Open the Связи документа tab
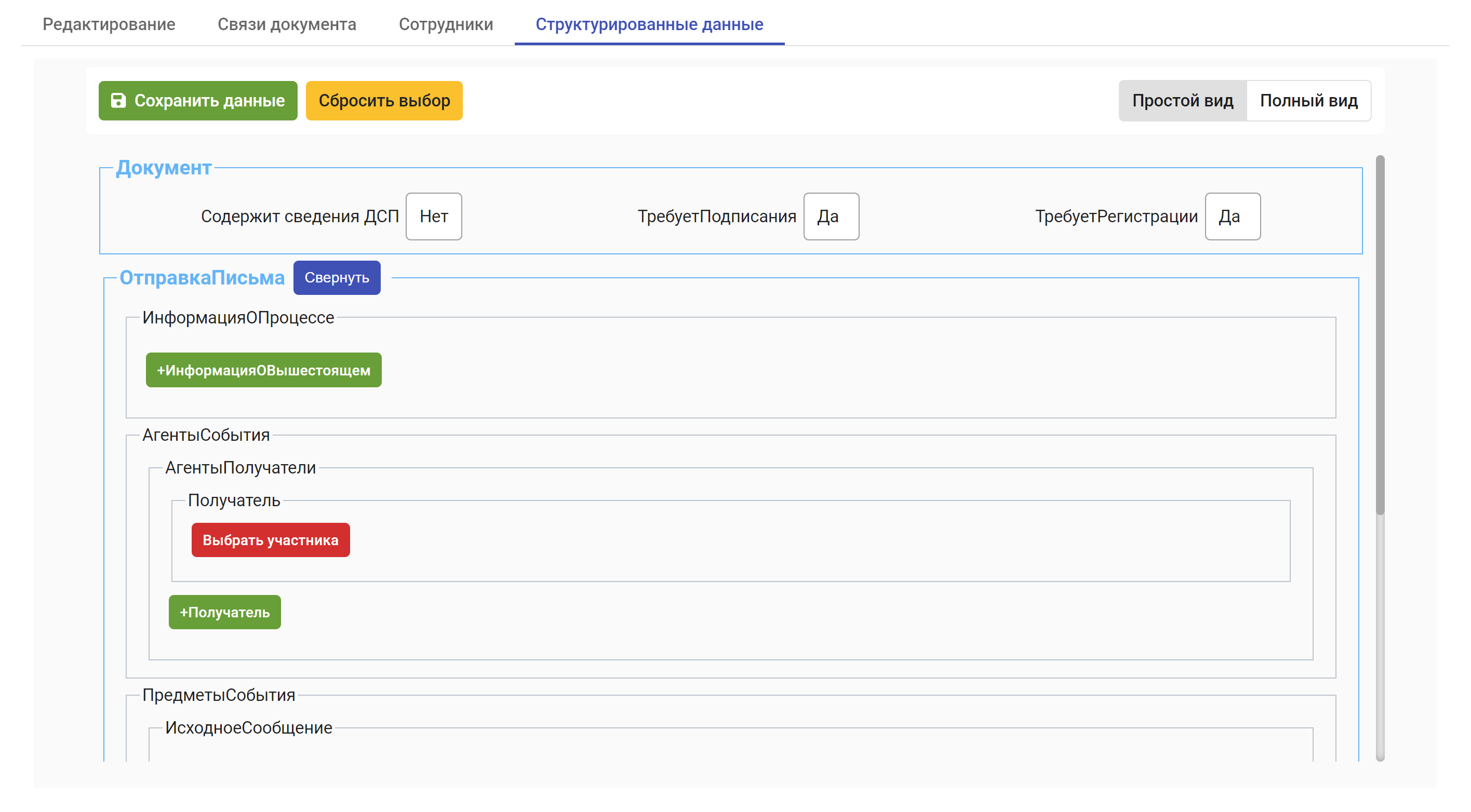 [x=287, y=24]
